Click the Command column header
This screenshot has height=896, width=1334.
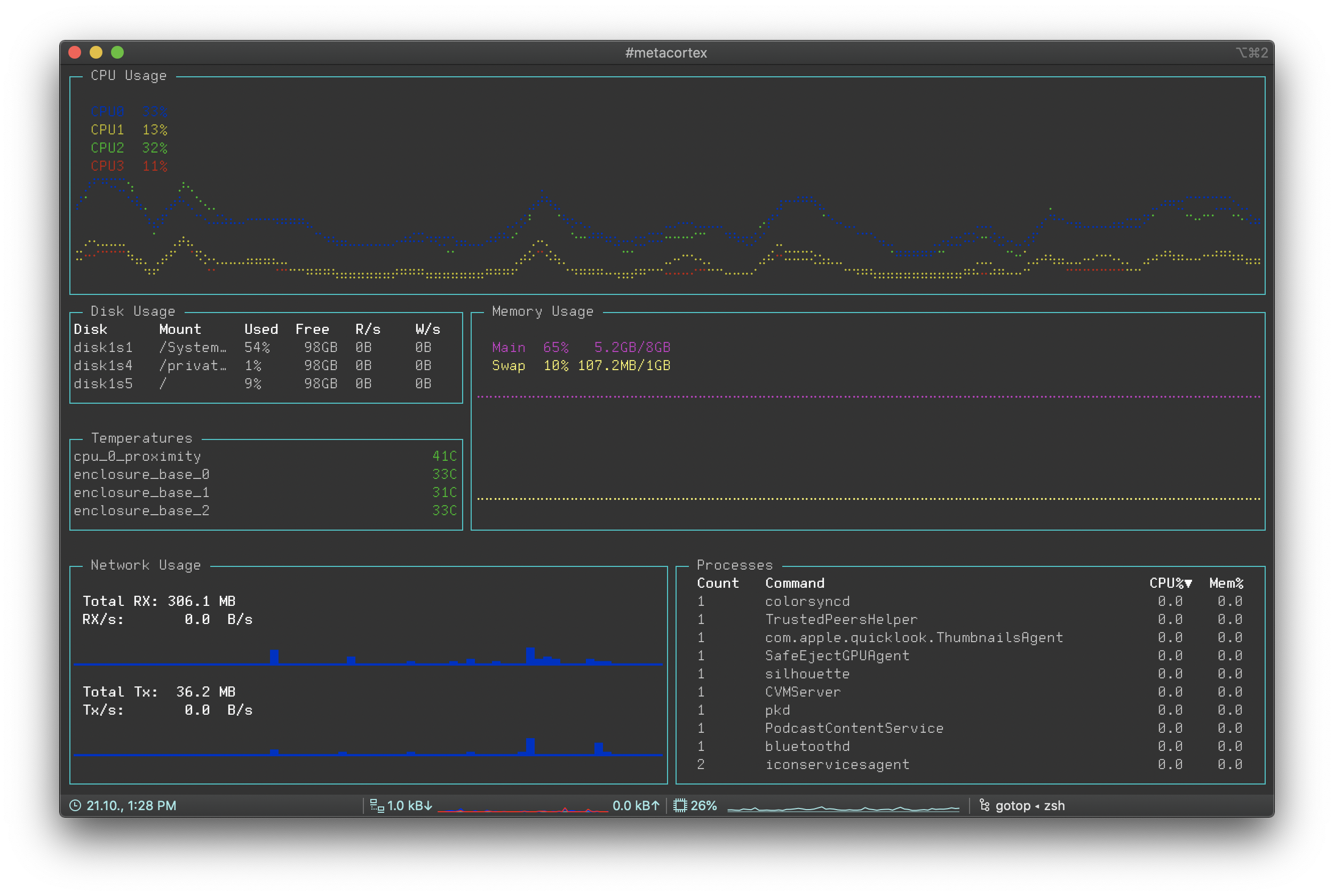point(795,583)
